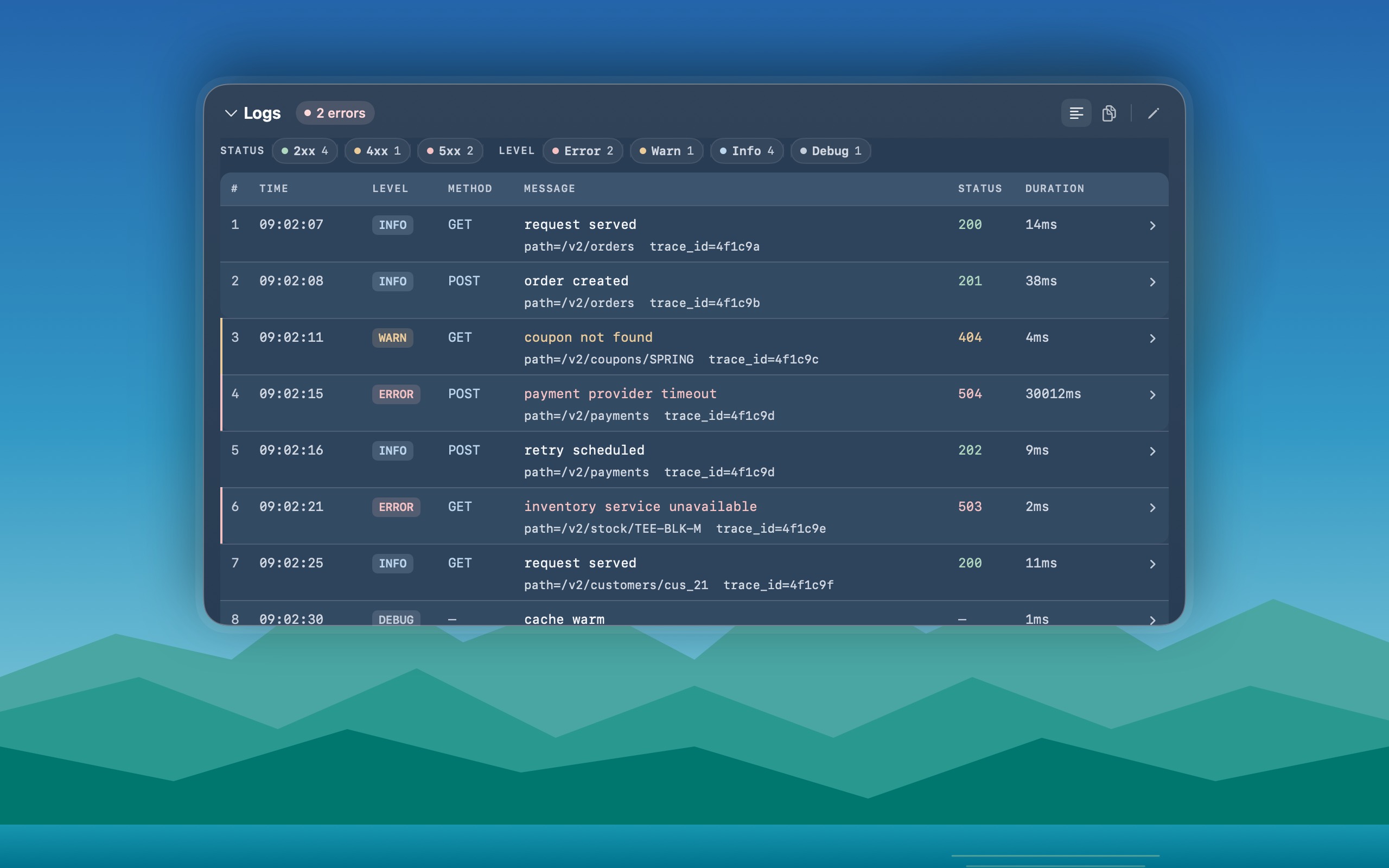The image size is (1389, 868).
Task: Sort by the DURATION column header
Action: tap(1055, 188)
